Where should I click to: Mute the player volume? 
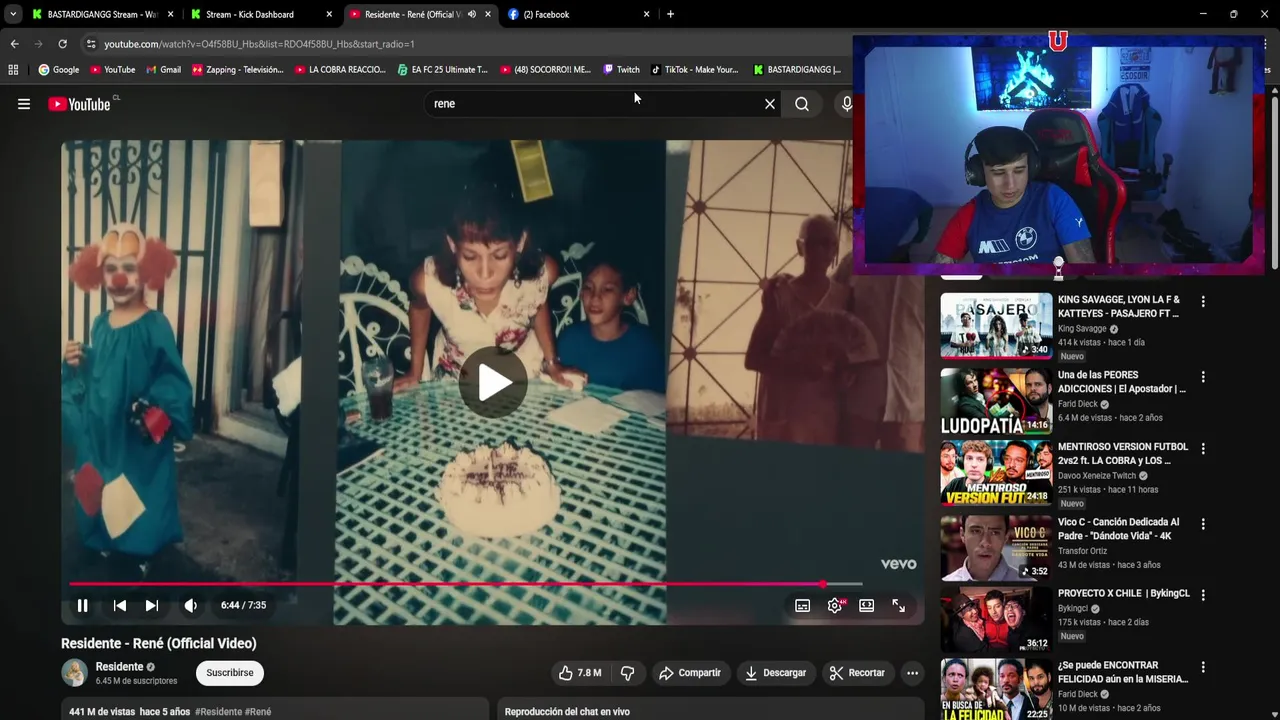190,605
